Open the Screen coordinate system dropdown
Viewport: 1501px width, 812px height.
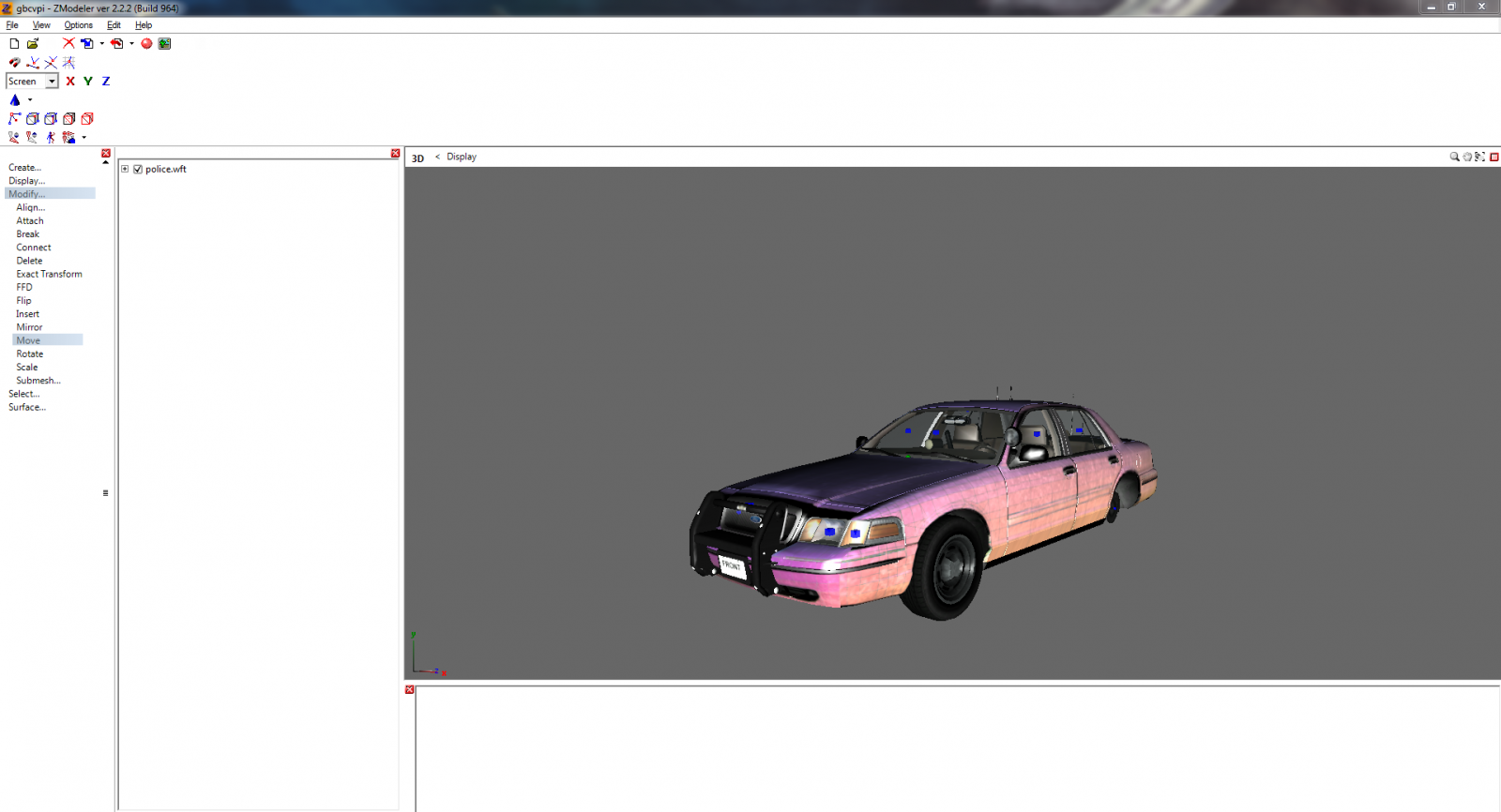(x=53, y=82)
